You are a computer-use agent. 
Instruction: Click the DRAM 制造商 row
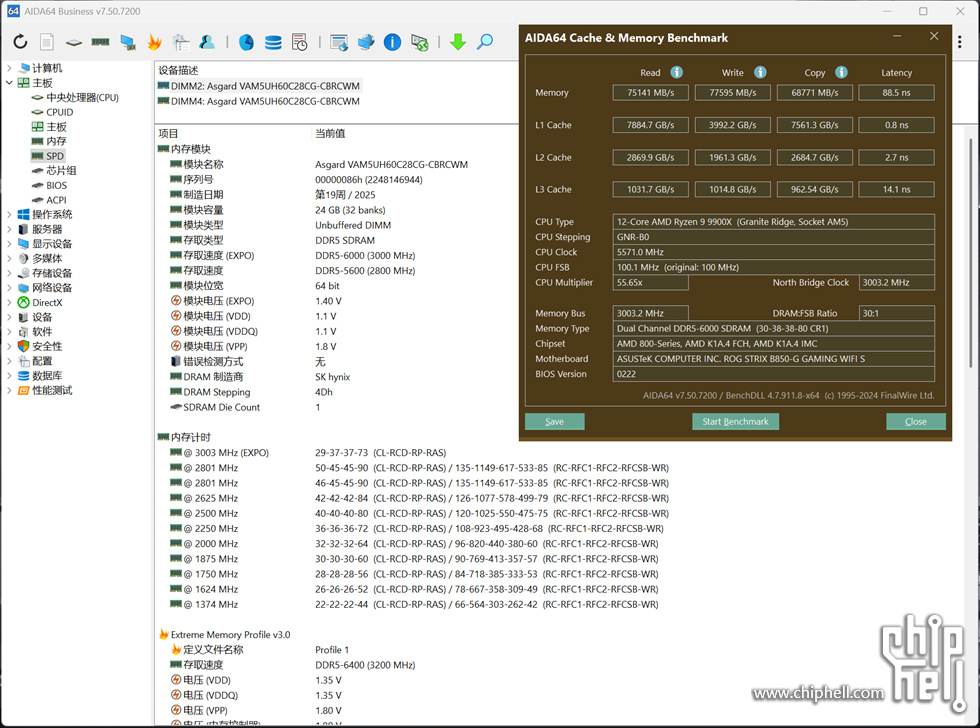point(260,377)
